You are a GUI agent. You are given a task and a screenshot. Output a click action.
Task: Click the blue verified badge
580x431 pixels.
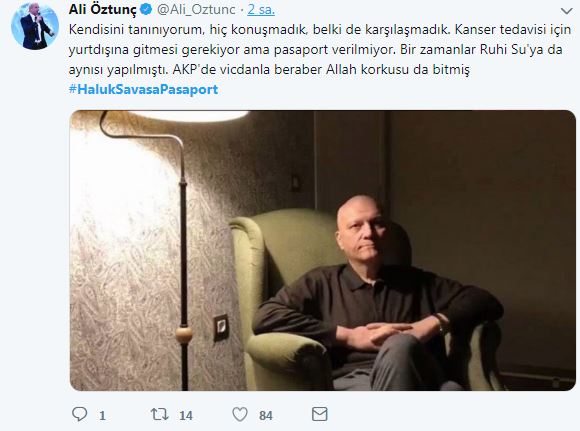pyautogui.click(x=146, y=9)
